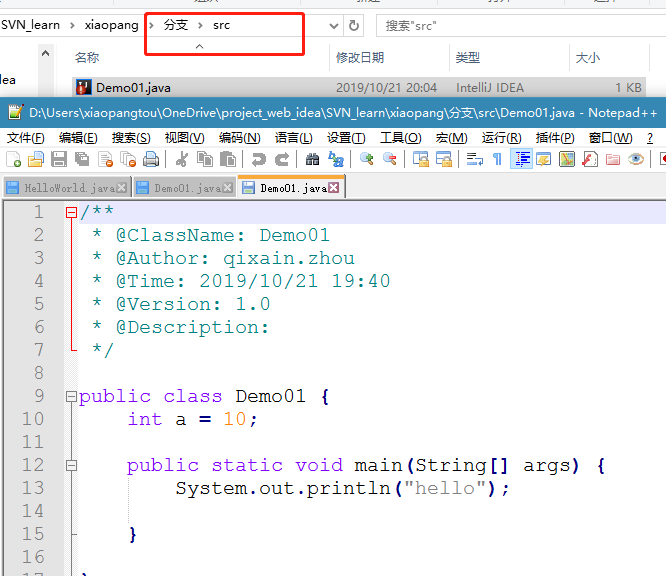The image size is (666, 576).
Task: Open the Replace toolbar icon
Action: 336,160
